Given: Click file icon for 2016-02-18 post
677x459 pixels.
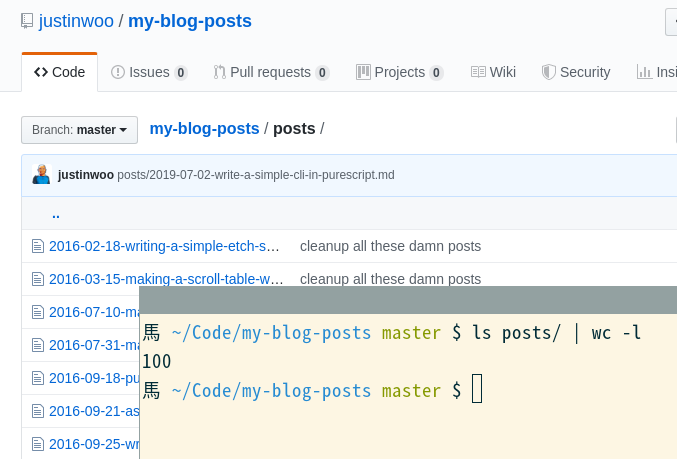Looking at the screenshot, I should (38, 246).
